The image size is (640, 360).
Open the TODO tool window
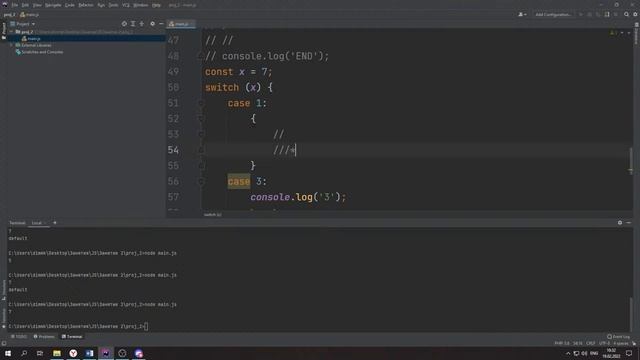(x=19, y=337)
